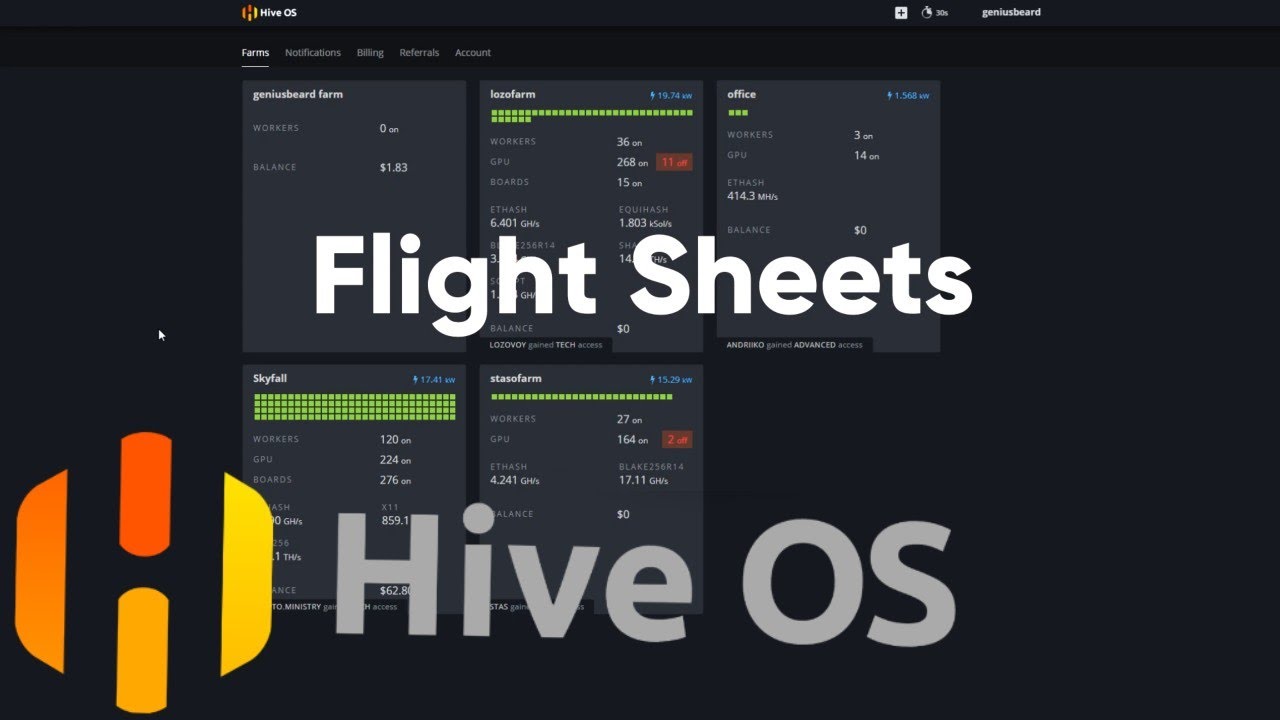
Task: Click "ANDRIIKO gained ADVANCED access" notice
Action: coord(795,345)
